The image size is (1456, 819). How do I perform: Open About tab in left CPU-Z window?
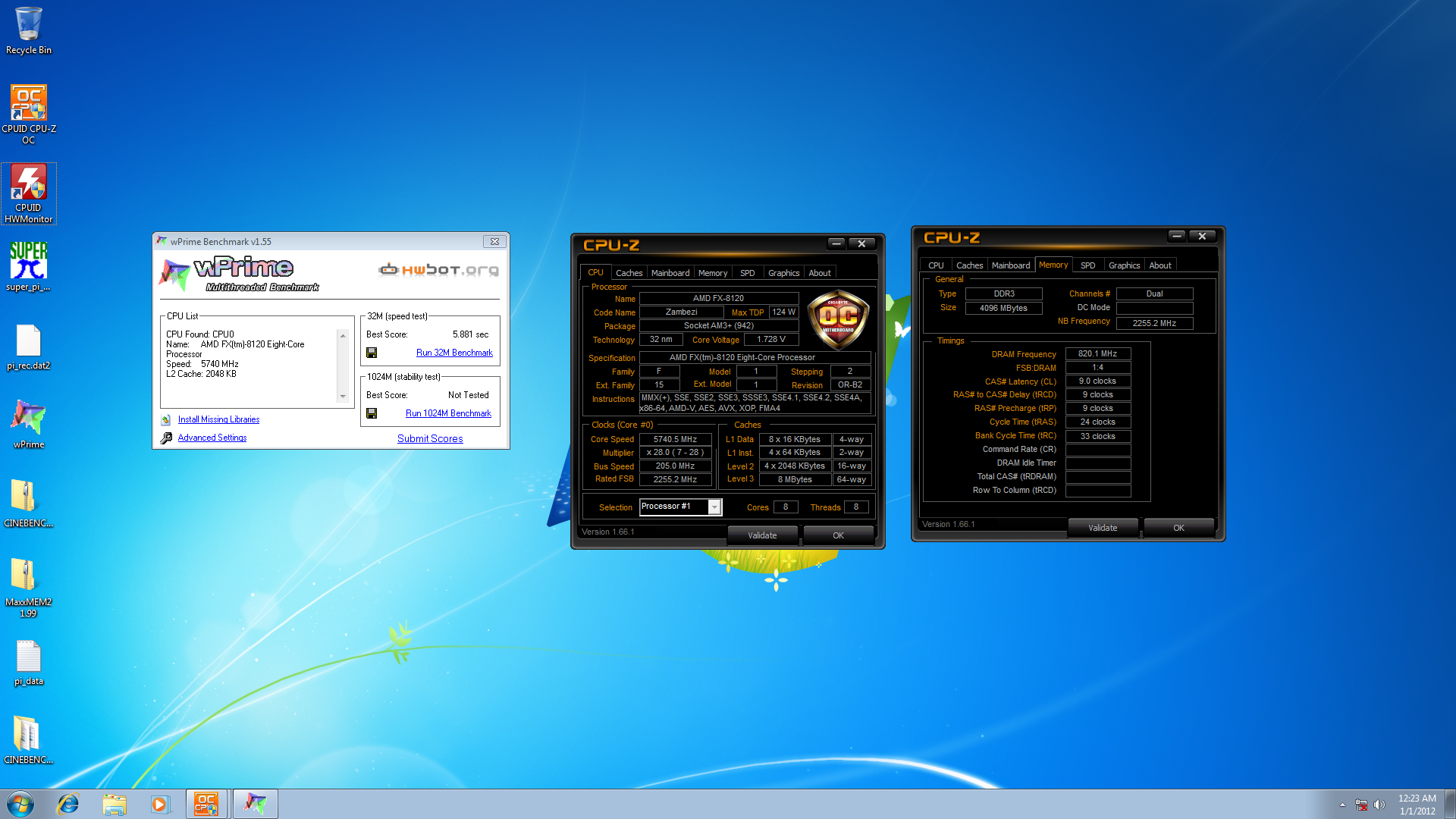click(820, 273)
